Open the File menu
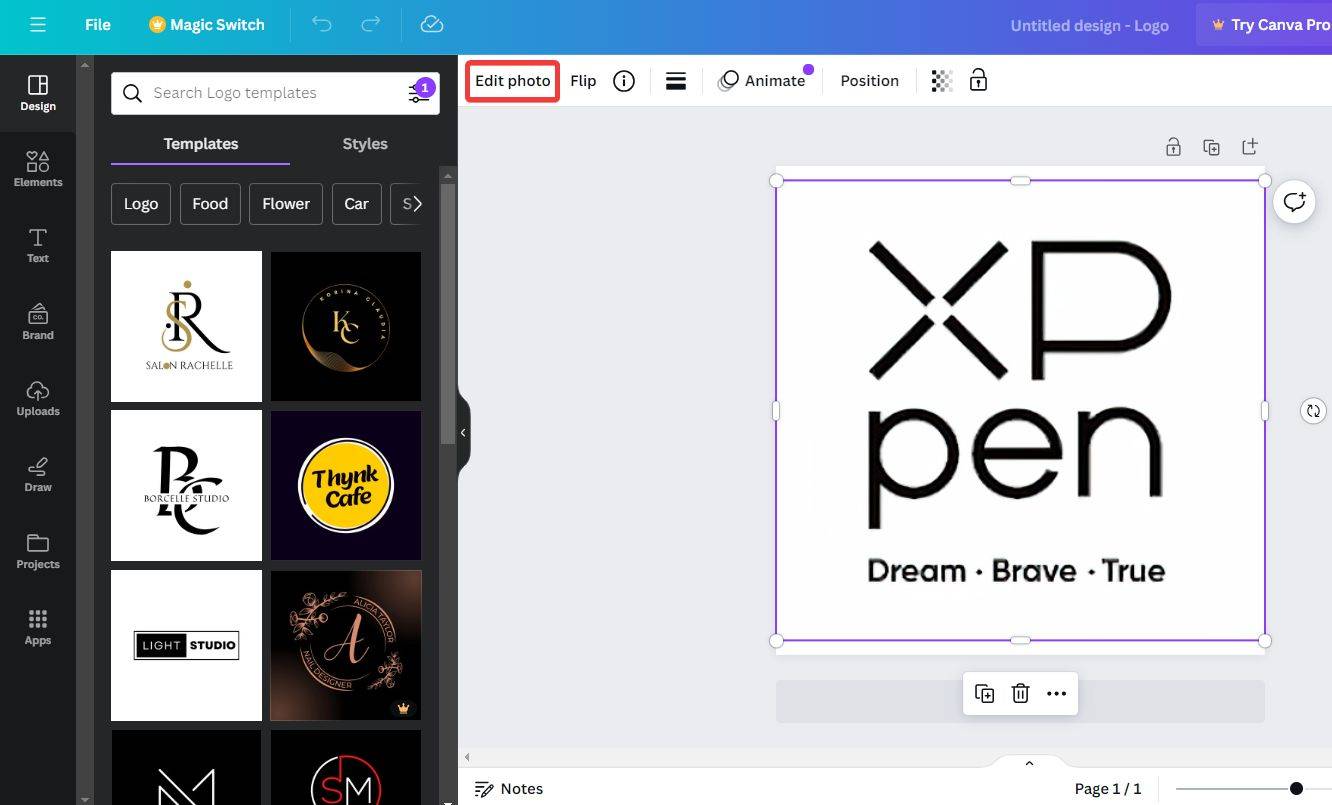1332x805 pixels. pyautogui.click(x=98, y=25)
